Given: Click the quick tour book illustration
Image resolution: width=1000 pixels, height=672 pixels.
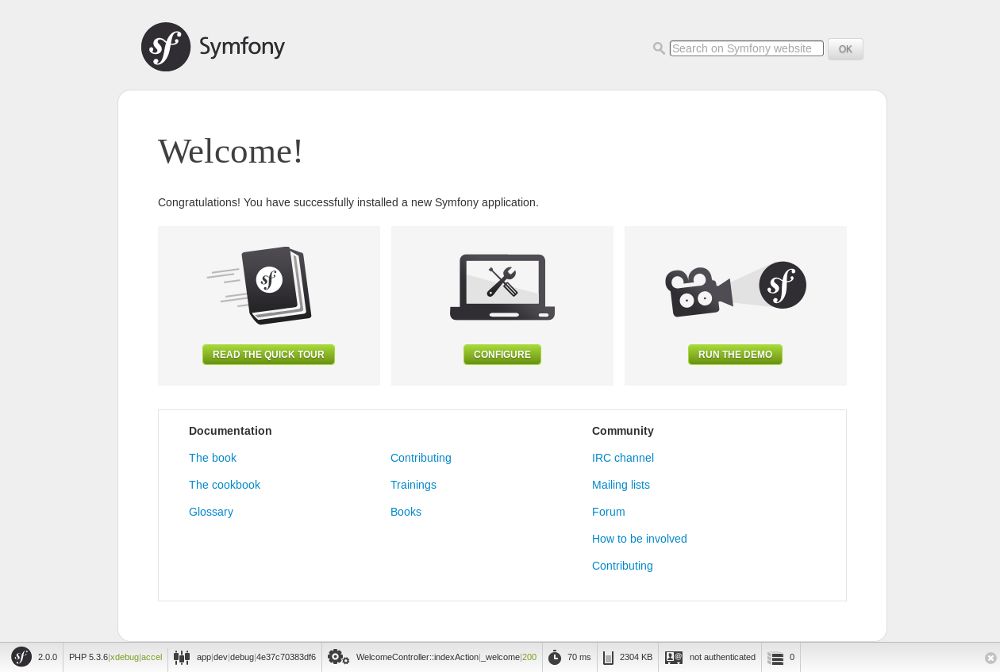Looking at the screenshot, I should pos(260,285).
